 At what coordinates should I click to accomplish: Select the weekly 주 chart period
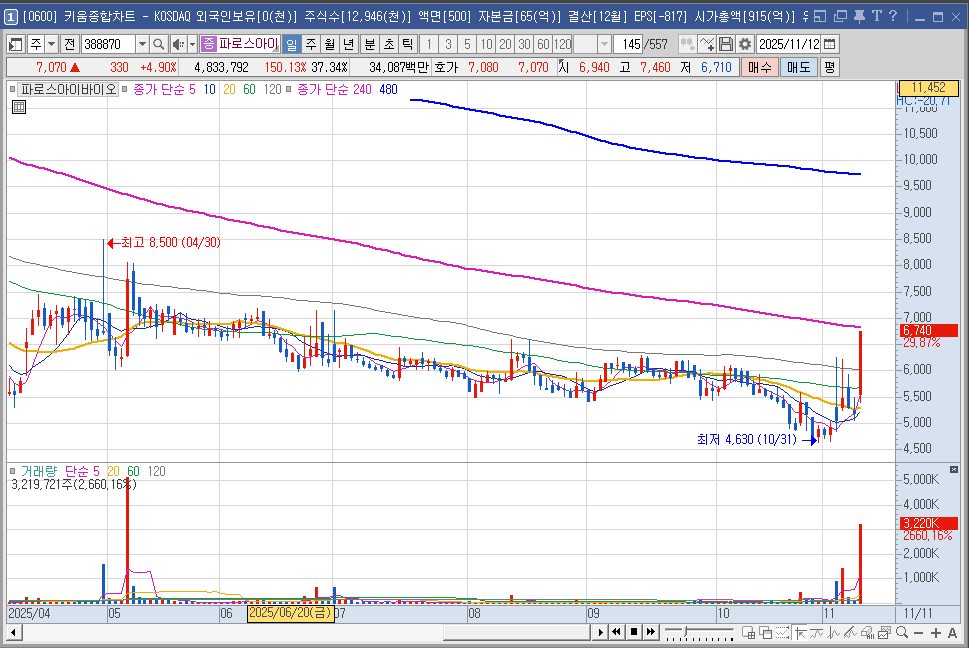pos(311,44)
